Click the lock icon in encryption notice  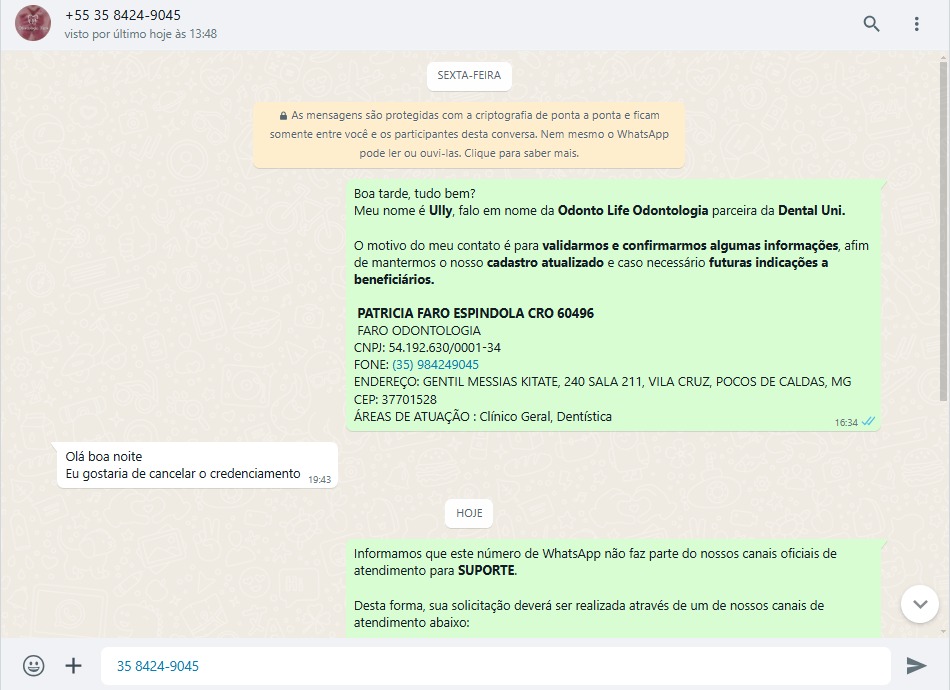[283, 116]
